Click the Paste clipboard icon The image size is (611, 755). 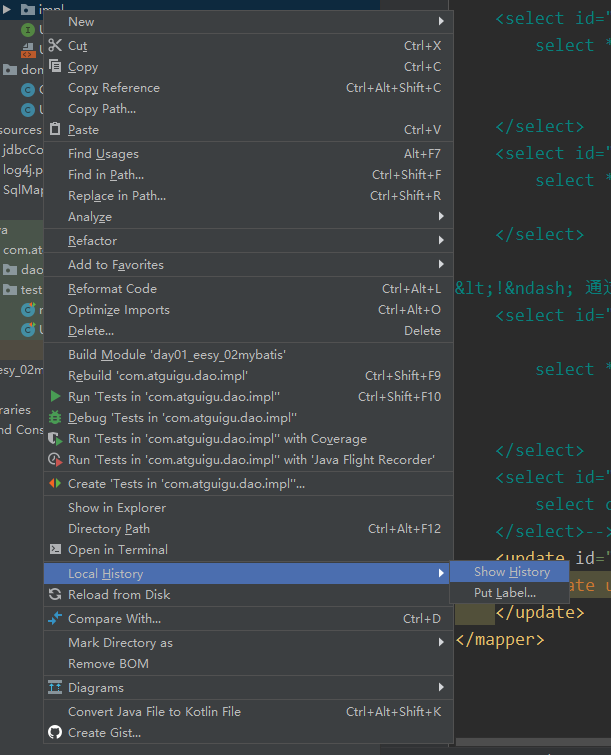(55, 130)
